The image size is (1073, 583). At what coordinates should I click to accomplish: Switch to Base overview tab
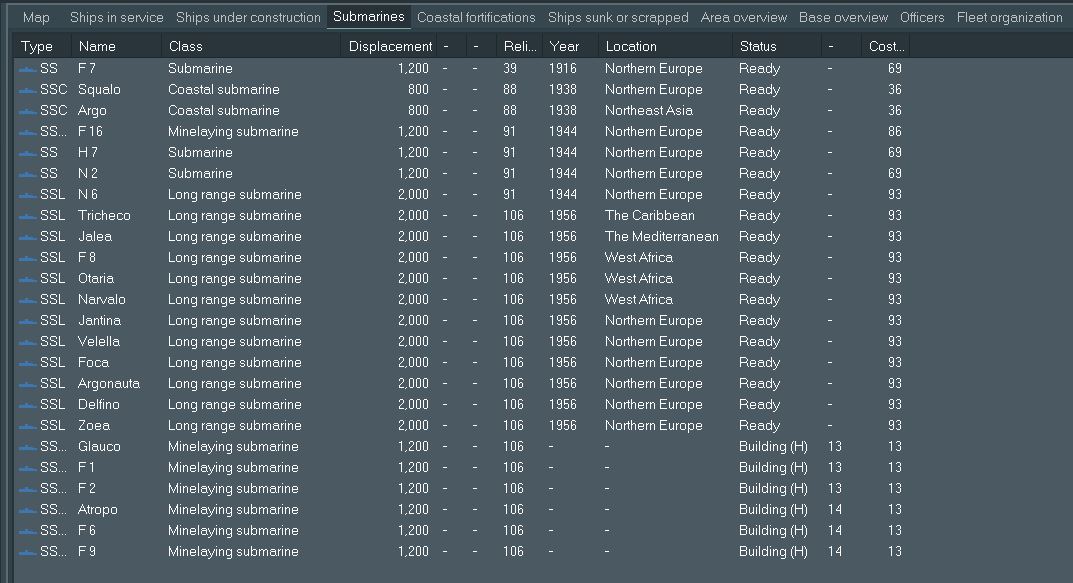(843, 17)
